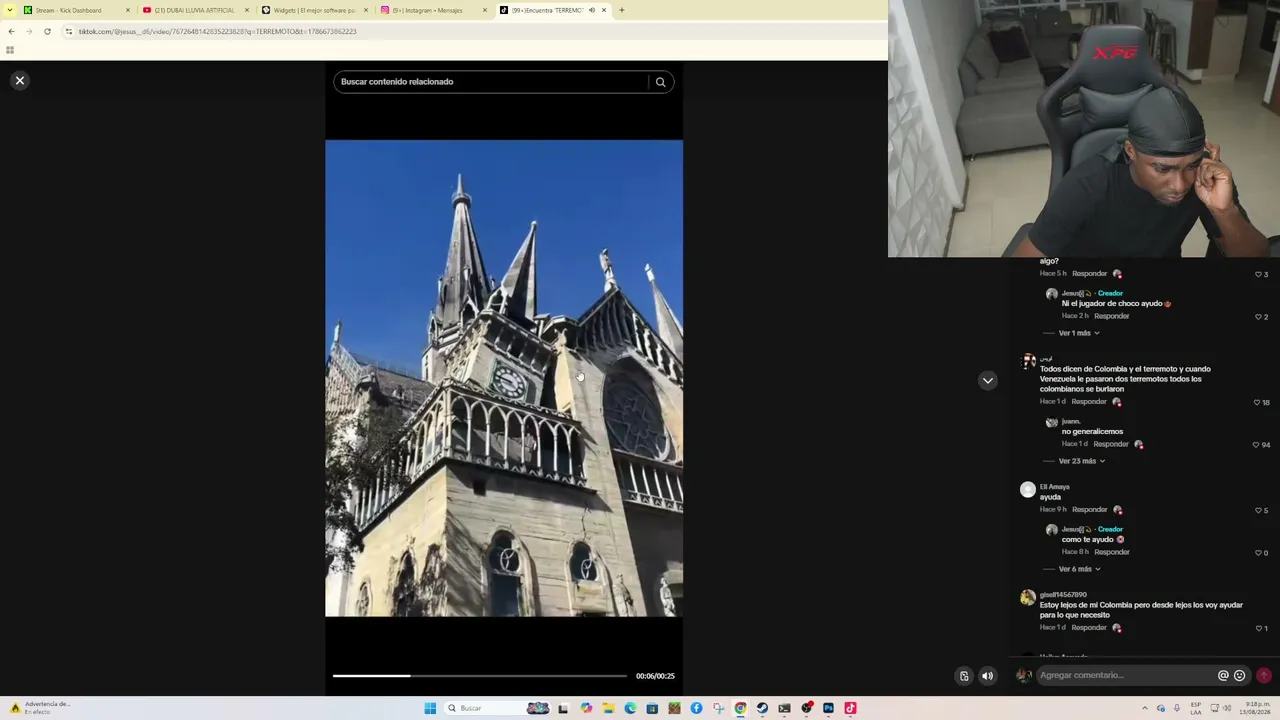Type in 'Buscar contenido relacionado' search field
This screenshot has height=720, width=1280.
coord(490,82)
